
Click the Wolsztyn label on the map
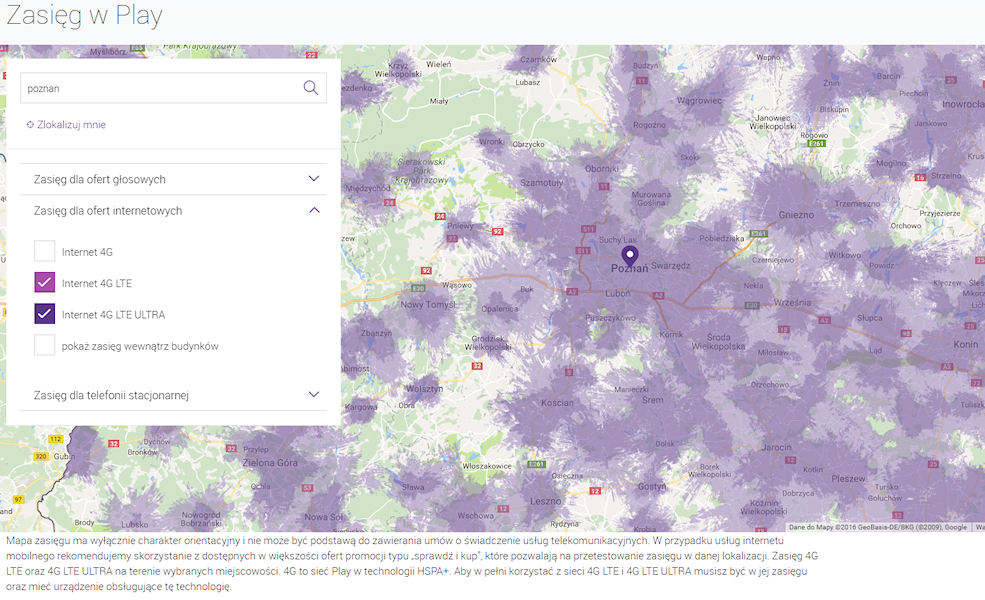424,389
